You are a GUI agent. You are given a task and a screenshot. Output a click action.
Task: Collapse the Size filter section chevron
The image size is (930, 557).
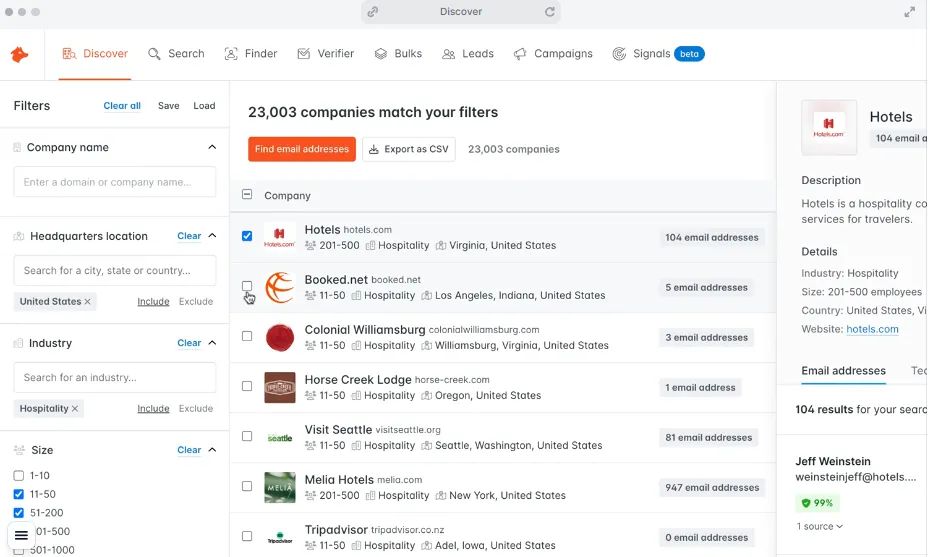(212, 450)
